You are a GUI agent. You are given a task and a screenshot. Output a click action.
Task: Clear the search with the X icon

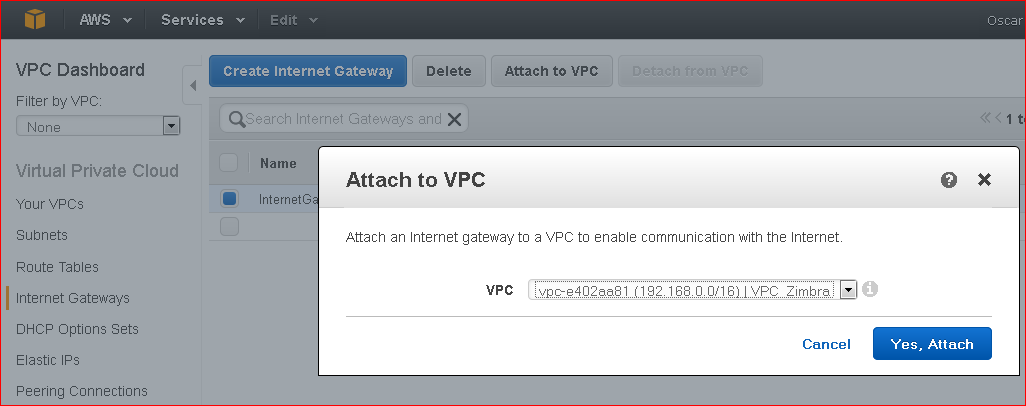[x=454, y=119]
